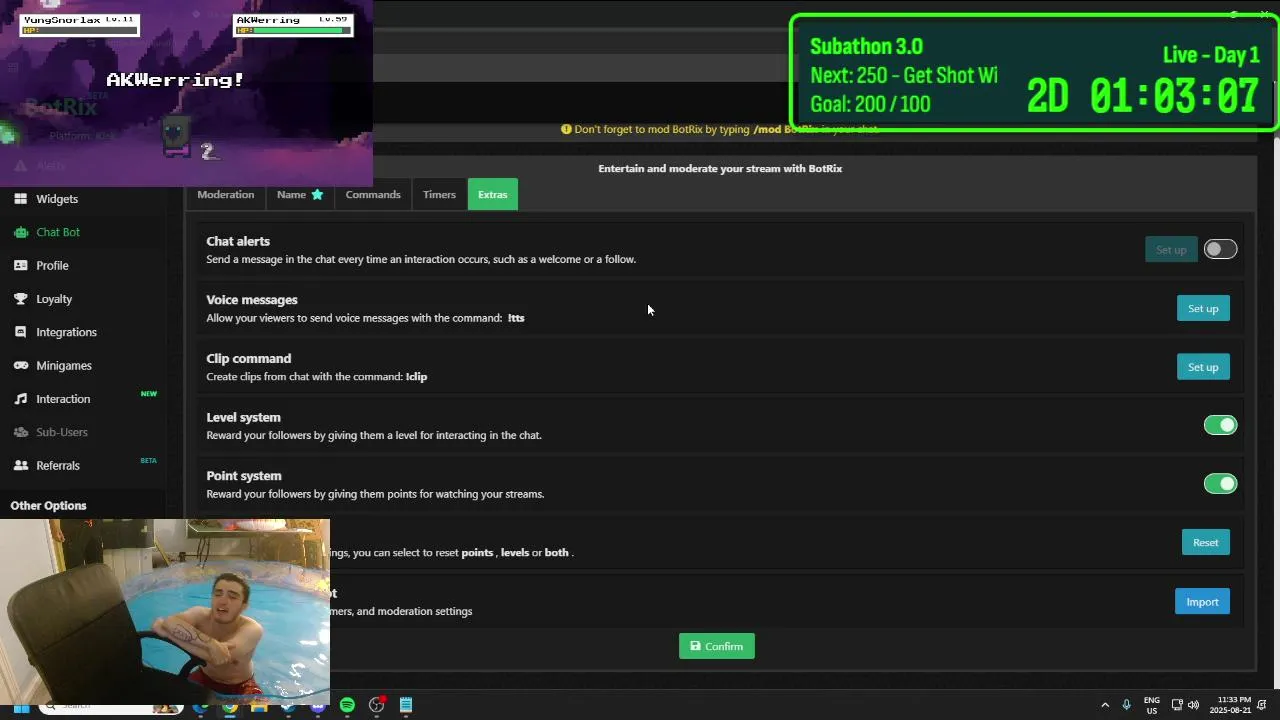
Task: Click the Integrations icon in sidebar
Action: [20, 332]
